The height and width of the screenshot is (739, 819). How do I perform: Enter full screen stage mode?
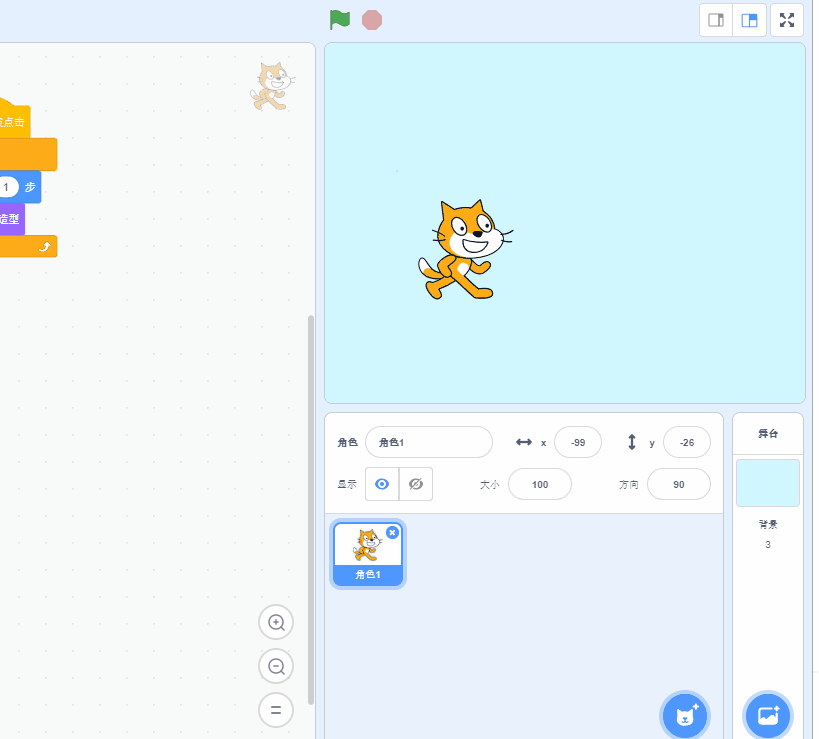click(787, 20)
